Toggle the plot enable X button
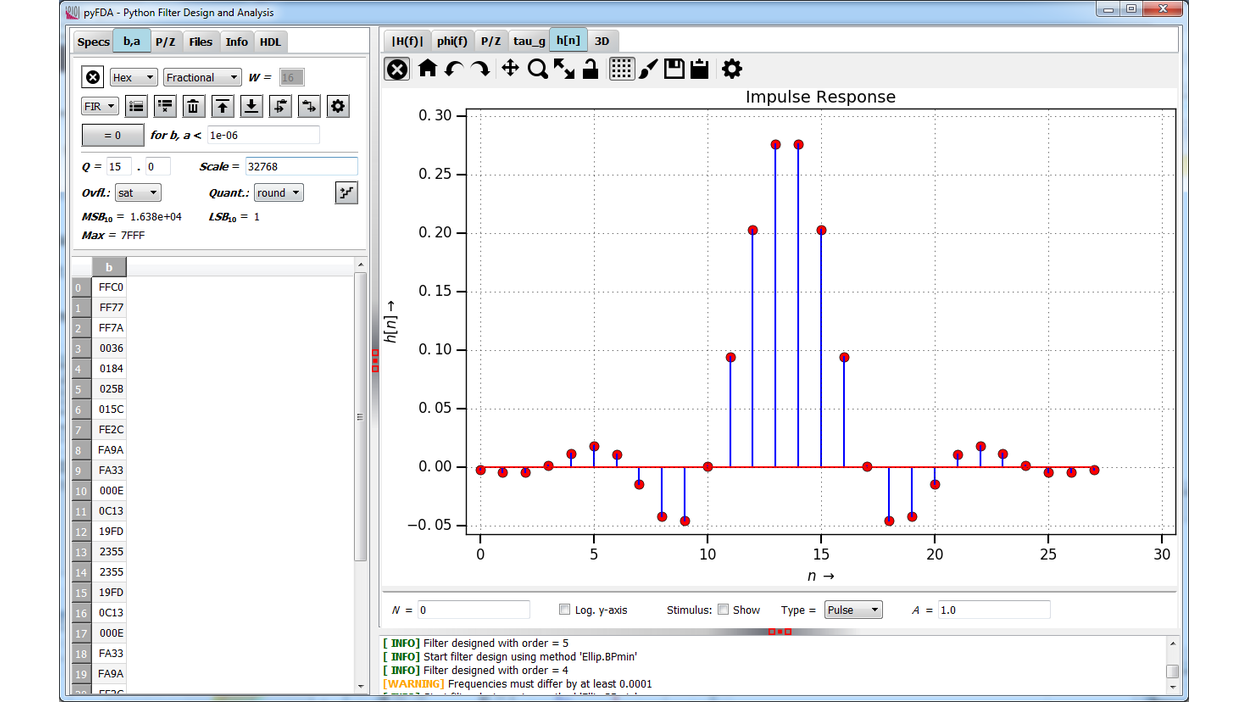The height and width of the screenshot is (702, 1248). 397,69
